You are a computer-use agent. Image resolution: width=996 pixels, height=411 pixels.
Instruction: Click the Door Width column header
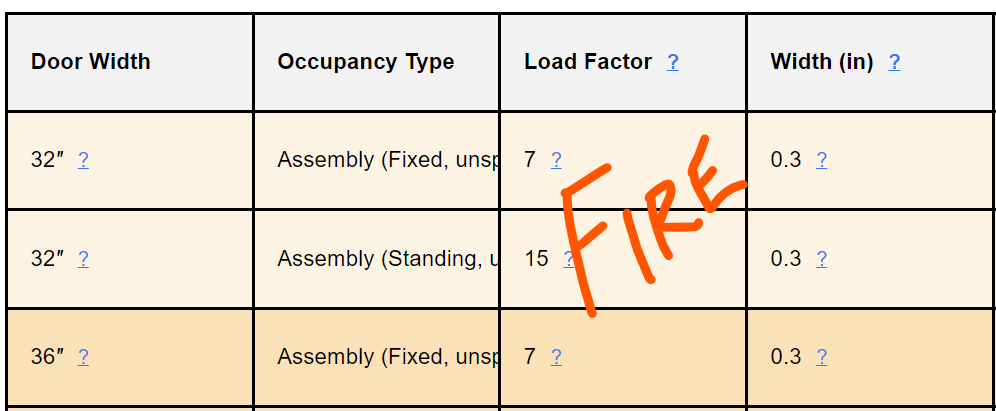[x=91, y=62]
